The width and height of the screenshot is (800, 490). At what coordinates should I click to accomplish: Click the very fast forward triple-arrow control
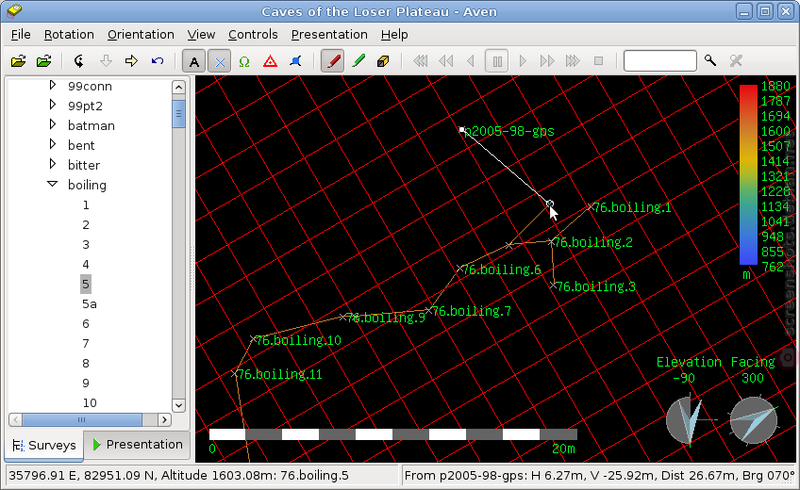click(x=572, y=61)
